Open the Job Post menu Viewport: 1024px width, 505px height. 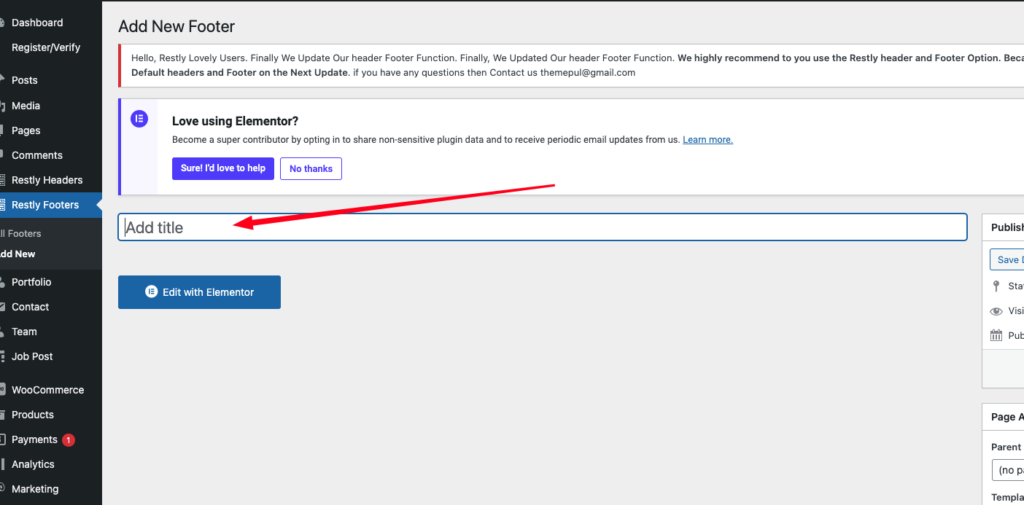coord(32,356)
